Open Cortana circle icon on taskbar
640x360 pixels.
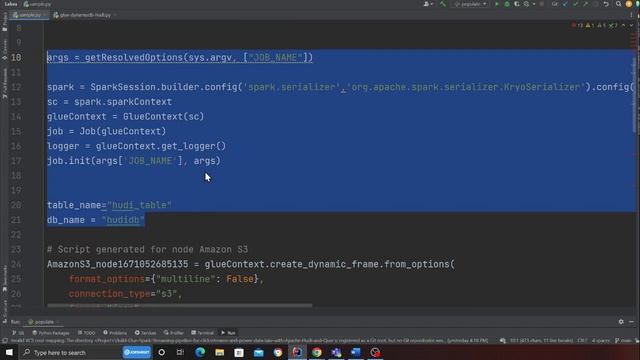(162, 352)
